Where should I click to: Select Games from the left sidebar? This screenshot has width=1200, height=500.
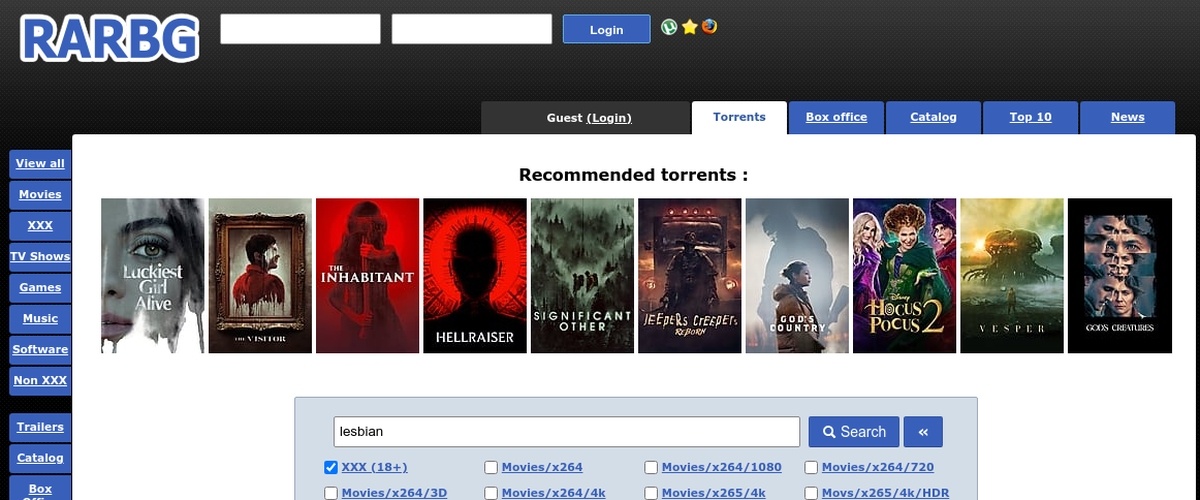[x=40, y=287]
